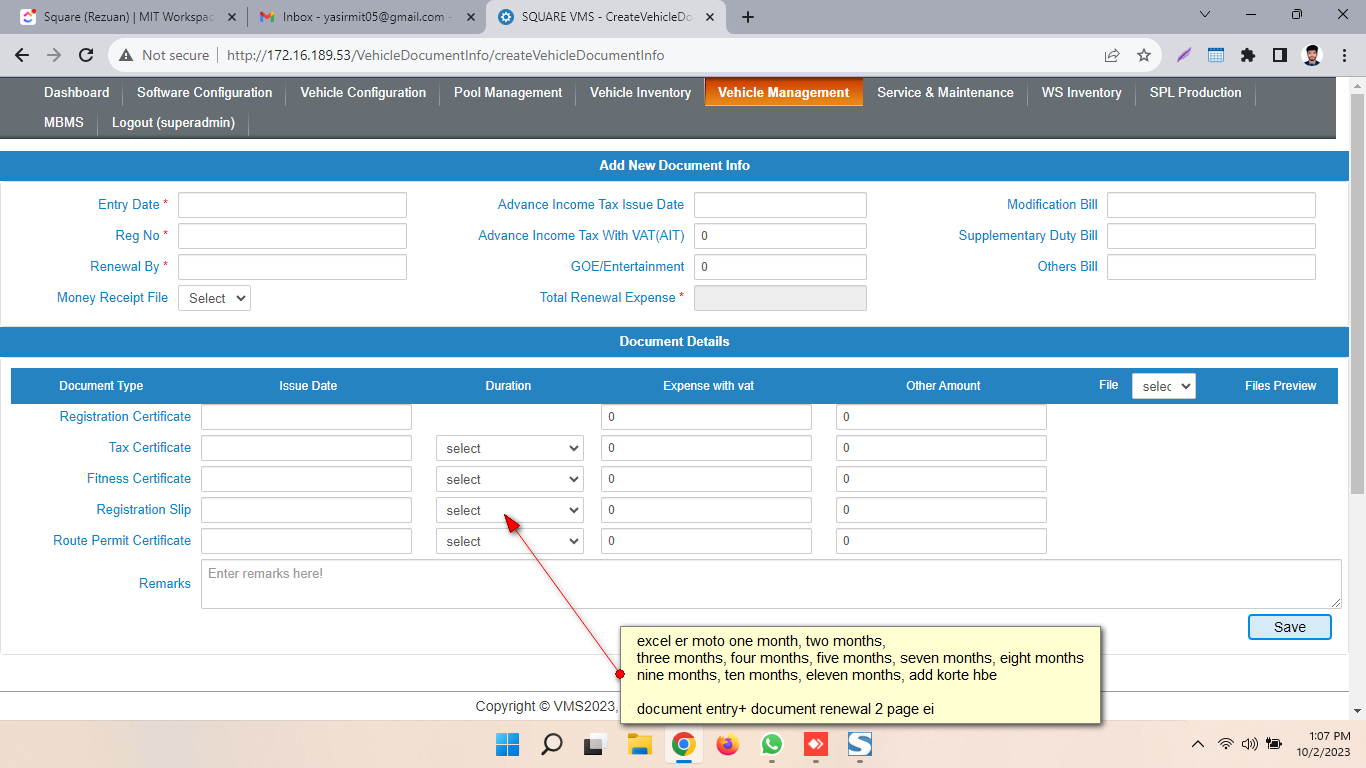Viewport: 1366px width, 768px height.
Task: Toggle the browser side panel
Action: click(x=1279, y=56)
